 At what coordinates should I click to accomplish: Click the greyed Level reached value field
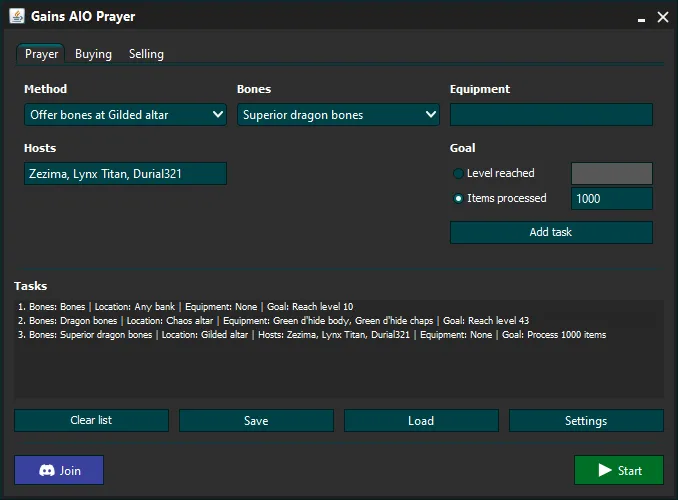tap(612, 173)
